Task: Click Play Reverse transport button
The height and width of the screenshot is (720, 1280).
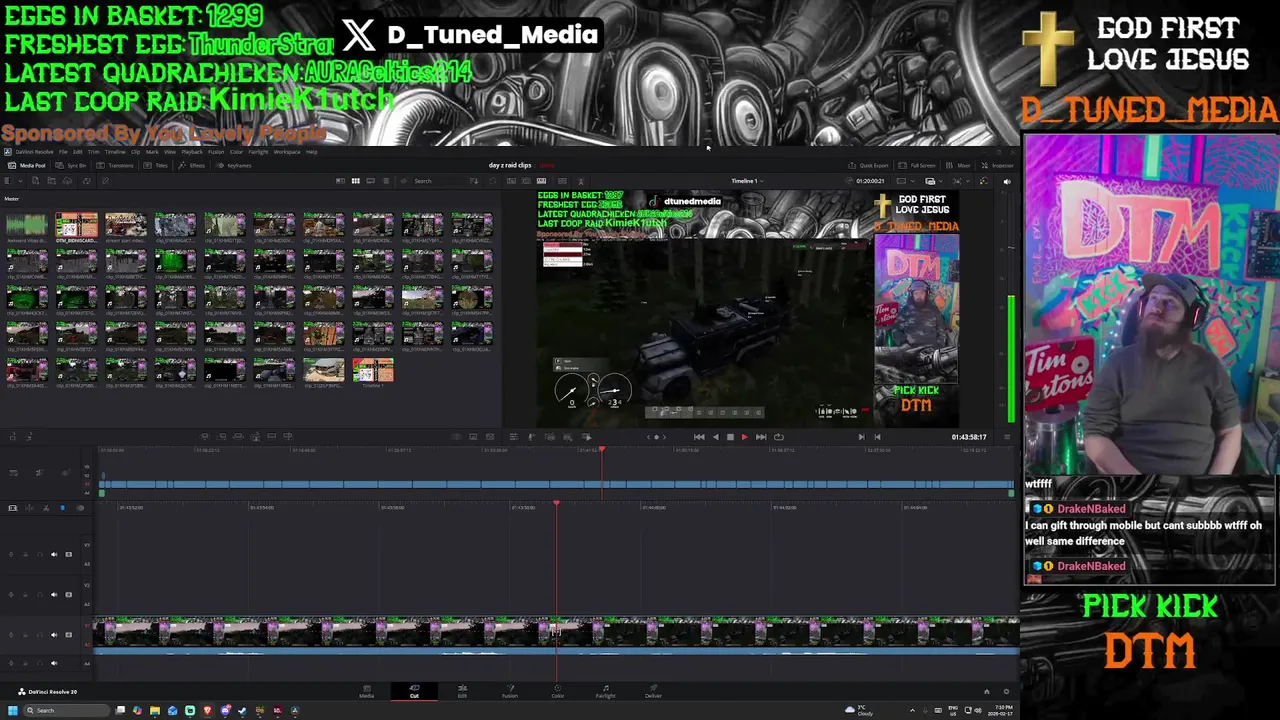Action: click(x=716, y=436)
